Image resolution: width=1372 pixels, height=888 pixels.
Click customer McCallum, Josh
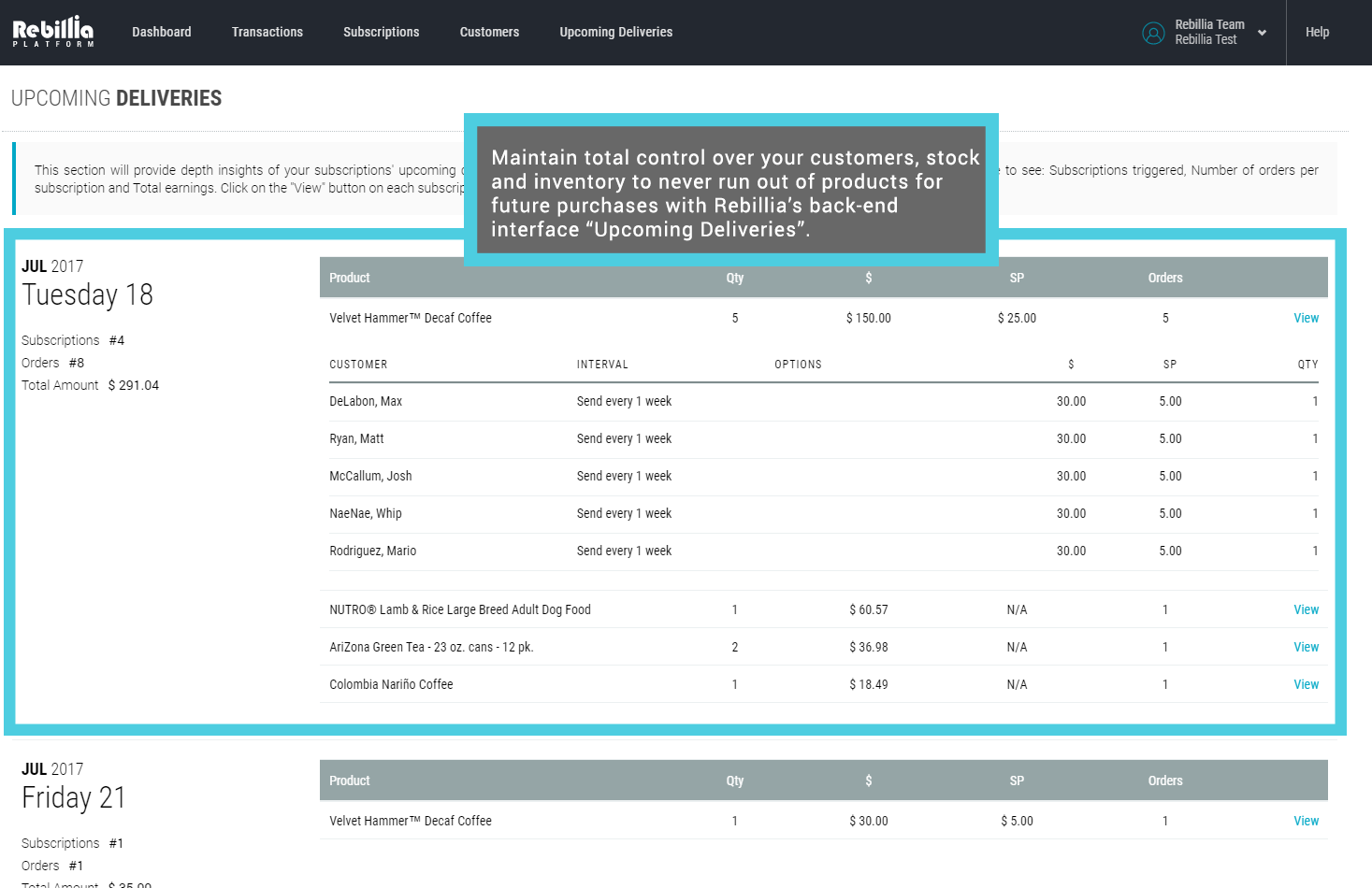[370, 476]
